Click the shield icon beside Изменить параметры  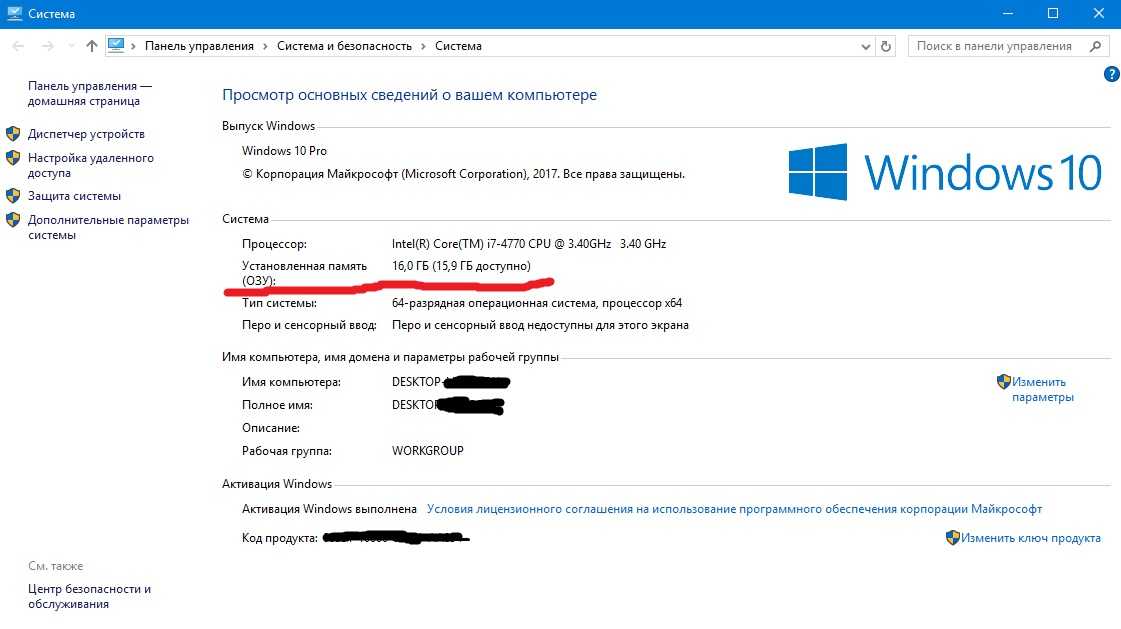click(1004, 382)
